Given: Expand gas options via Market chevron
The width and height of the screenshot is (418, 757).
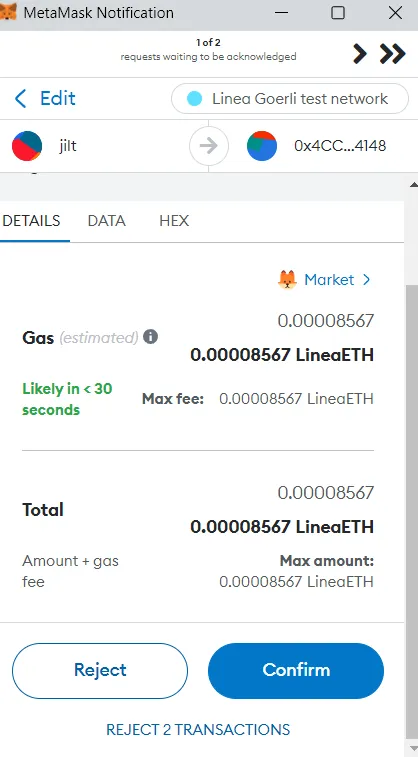Looking at the screenshot, I should pyautogui.click(x=366, y=280).
